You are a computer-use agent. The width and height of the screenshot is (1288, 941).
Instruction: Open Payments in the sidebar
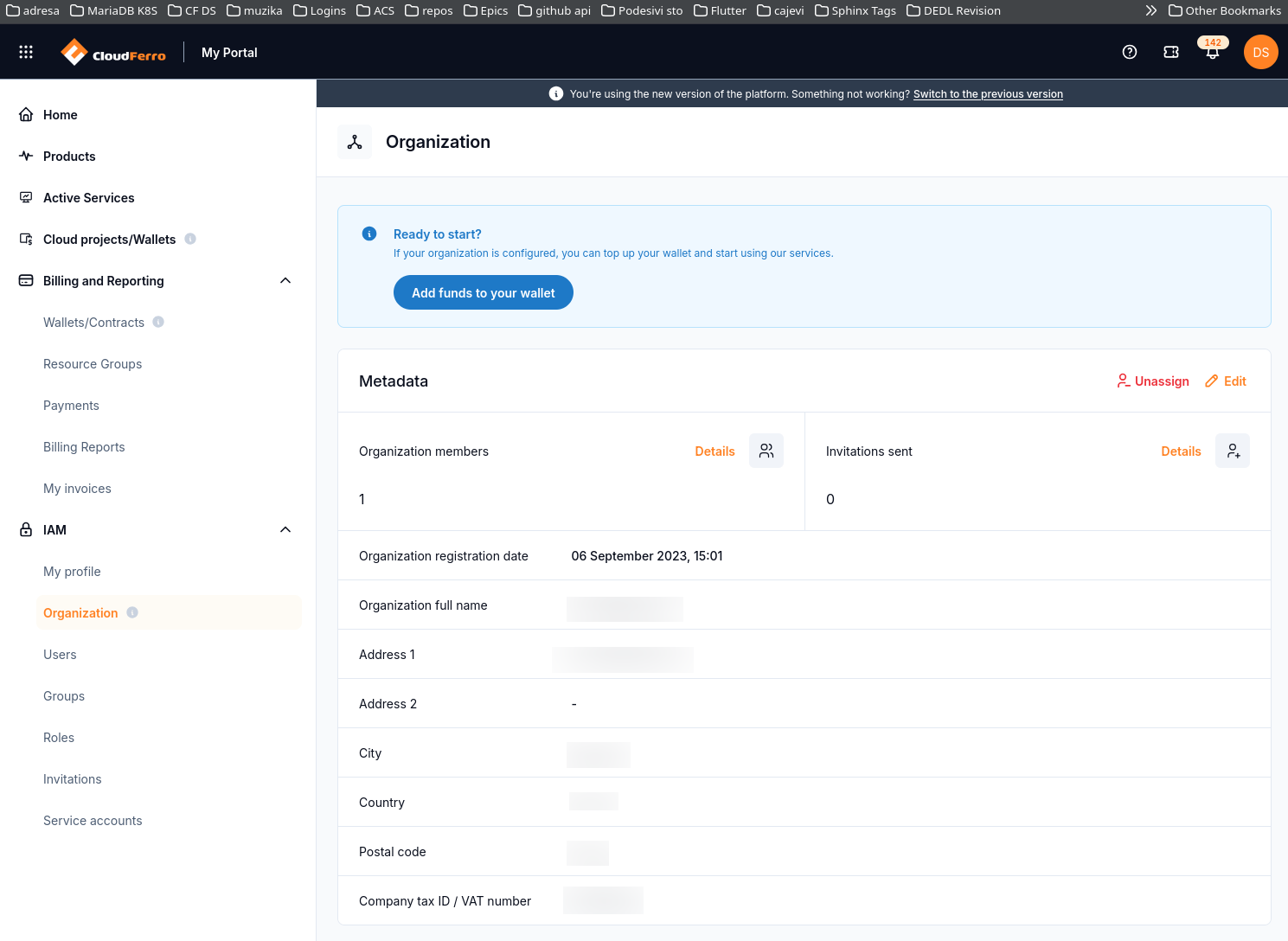point(71,405)
